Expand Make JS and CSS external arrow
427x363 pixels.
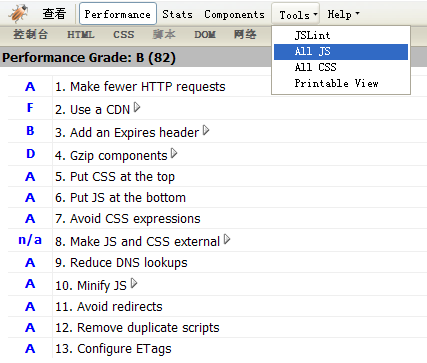click(x=227, y=239)
